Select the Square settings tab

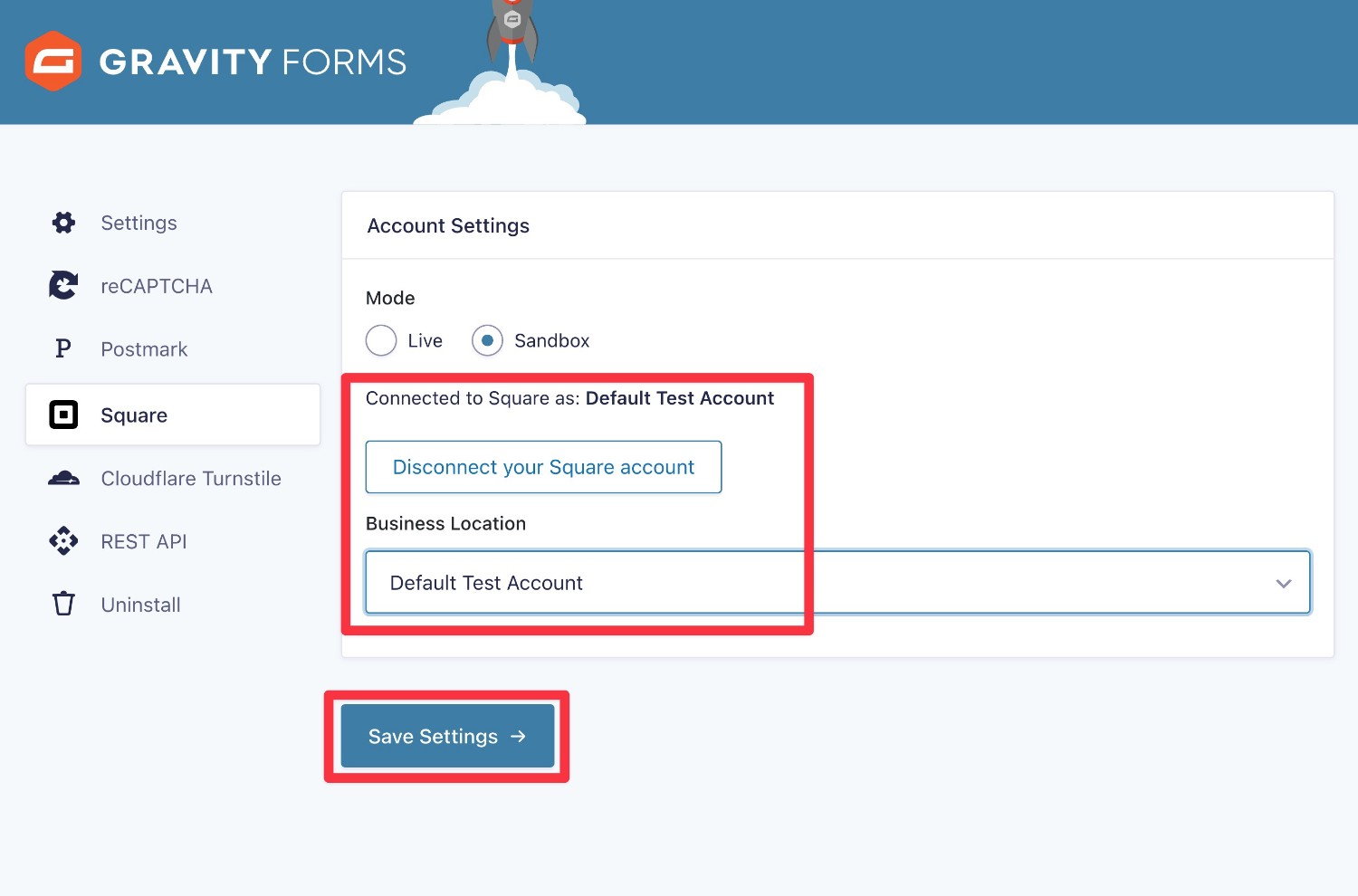click(x=173, y=415)
